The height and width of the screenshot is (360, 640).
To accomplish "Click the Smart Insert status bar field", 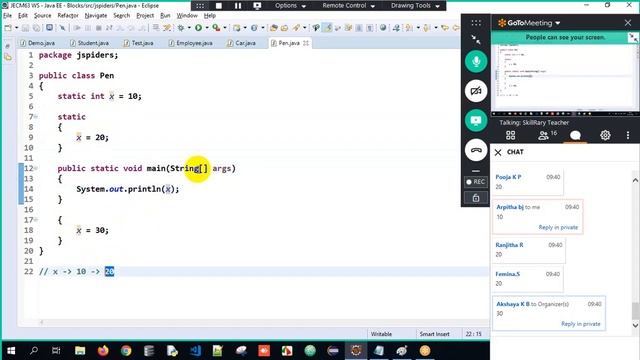I will coord(434,334).
